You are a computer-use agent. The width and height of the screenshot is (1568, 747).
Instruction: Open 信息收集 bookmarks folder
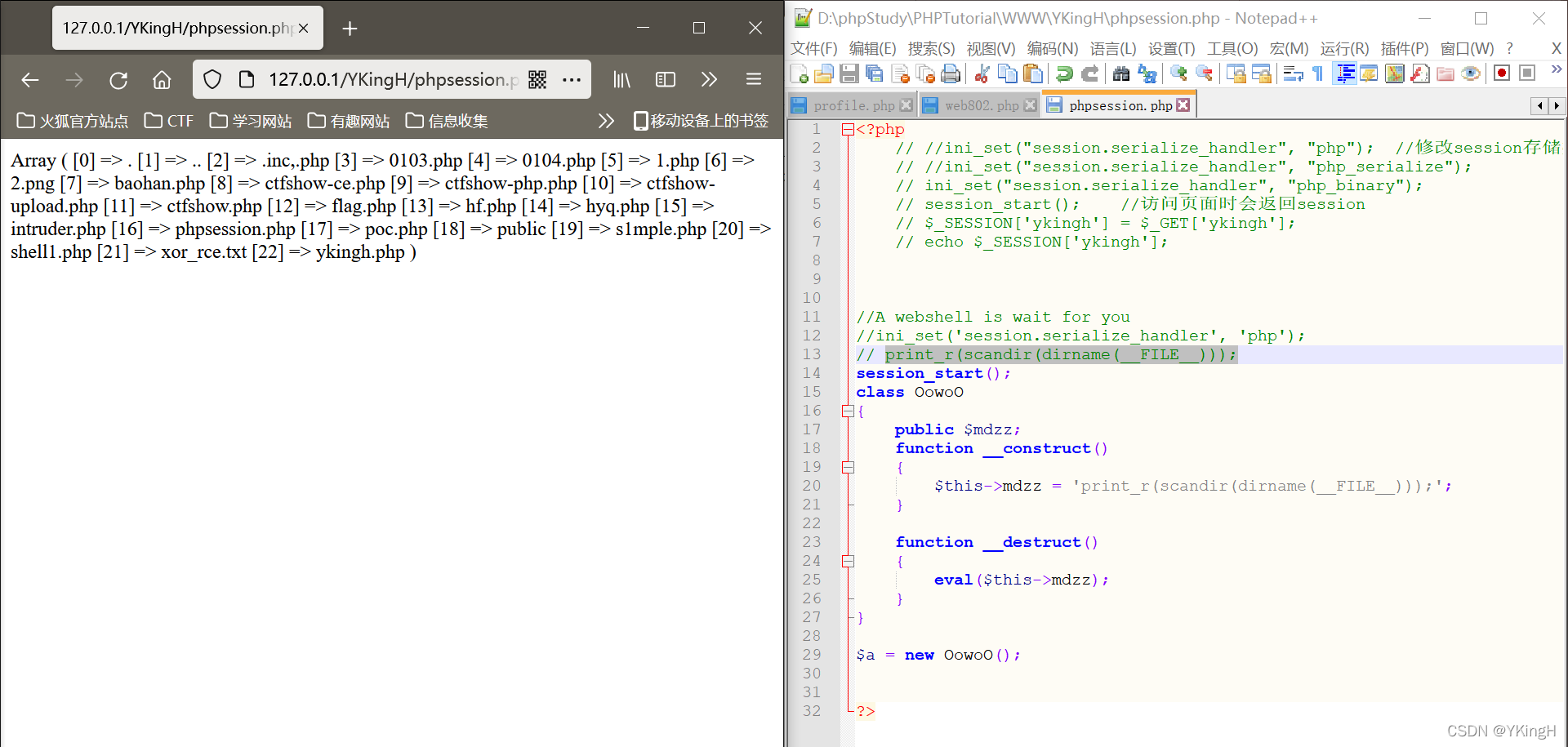pos(447,121)
